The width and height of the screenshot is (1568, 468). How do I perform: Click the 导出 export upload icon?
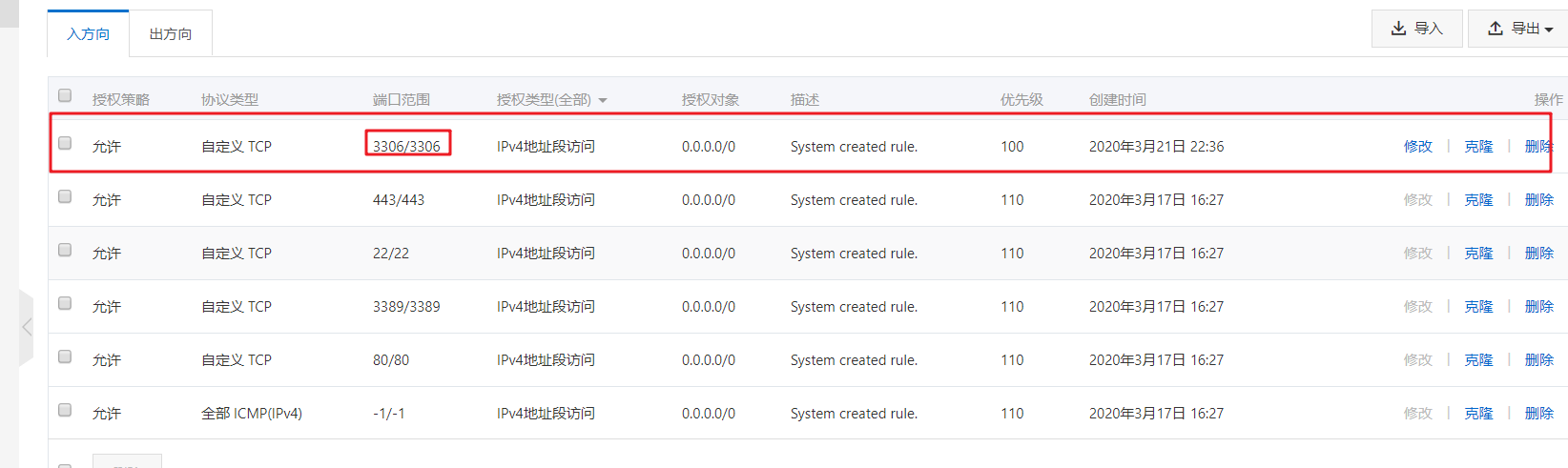tap(1496, 29)
